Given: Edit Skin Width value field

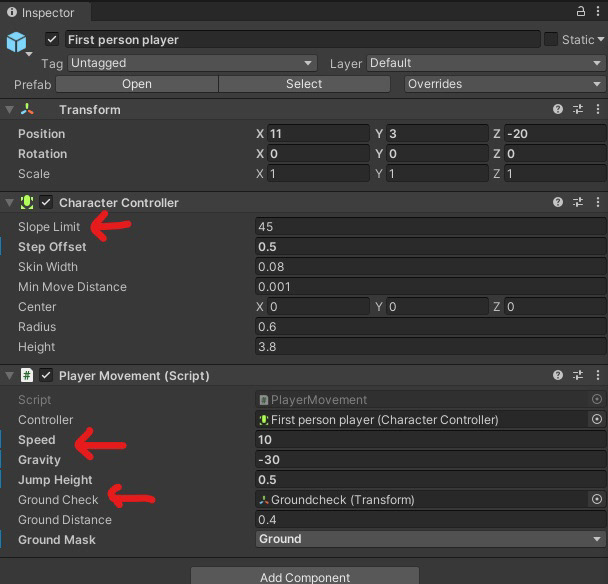Looking at the screenshot, I should [430, 267].
